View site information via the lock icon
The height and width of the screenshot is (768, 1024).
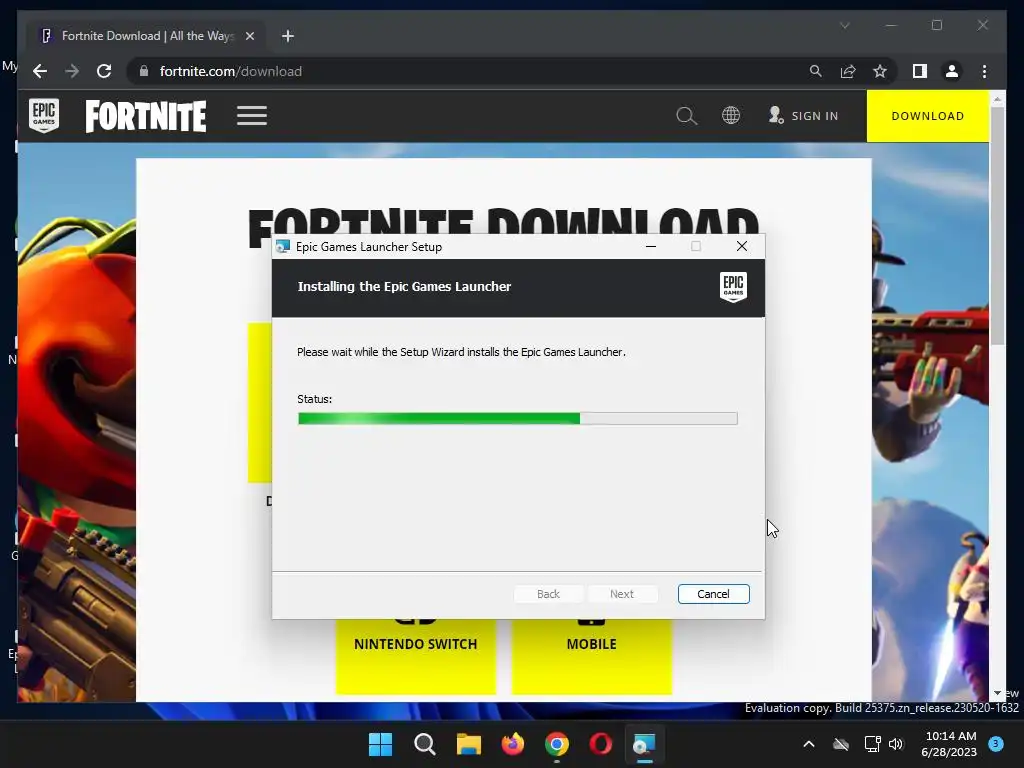coord(144,71)
